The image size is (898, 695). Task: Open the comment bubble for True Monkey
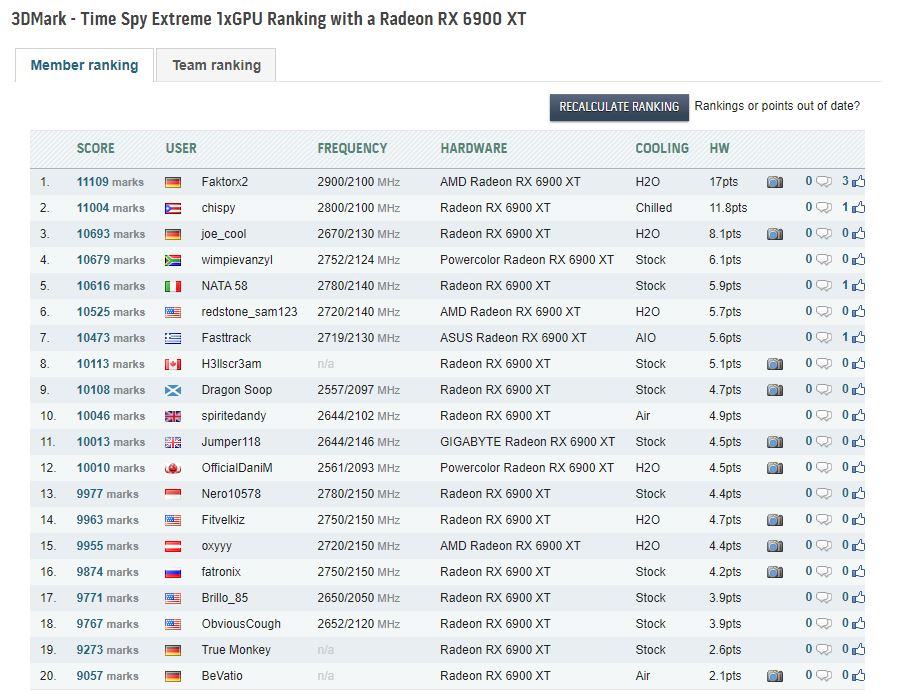[824, 650]
